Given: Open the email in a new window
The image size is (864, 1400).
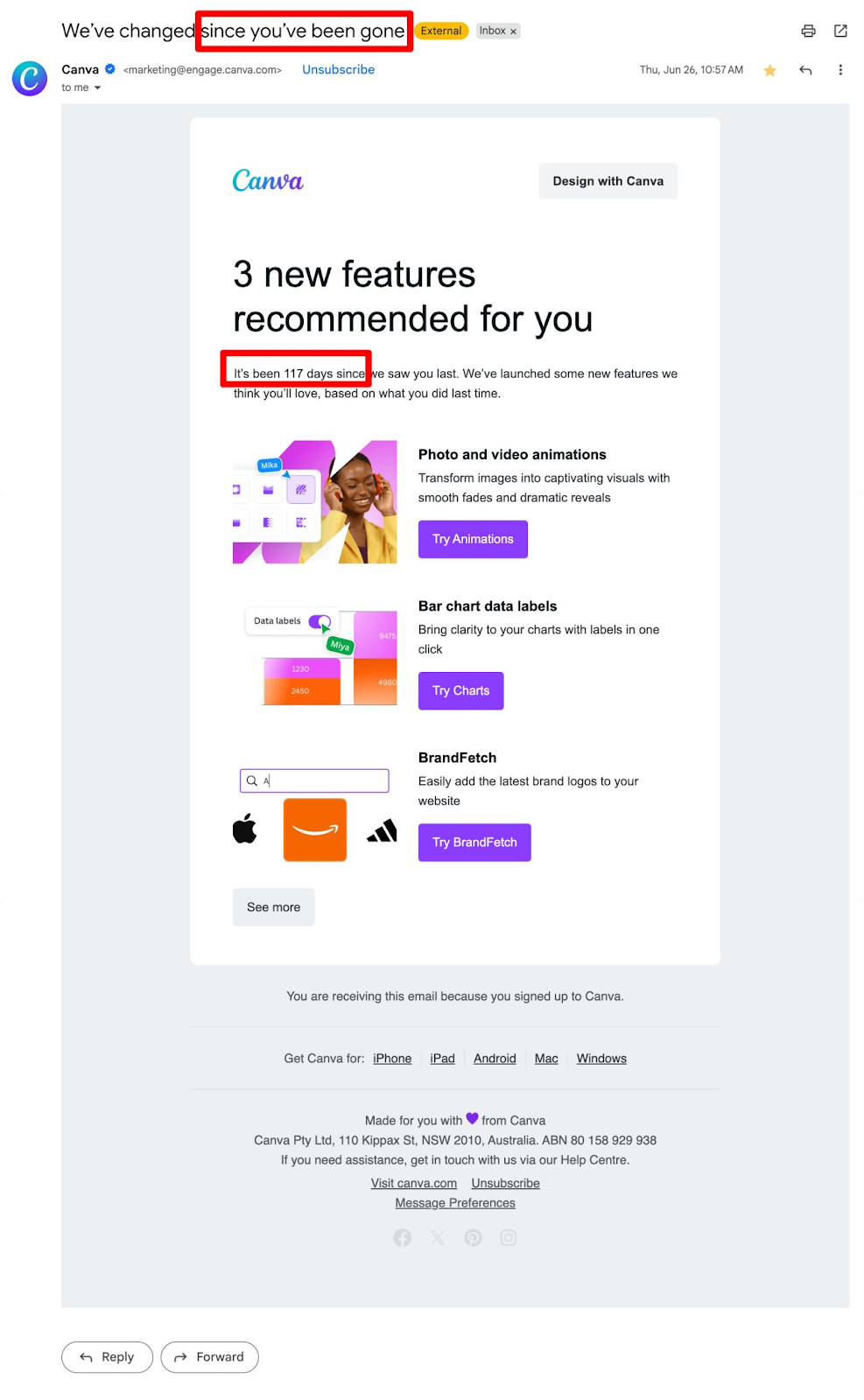Looking at the screenshot, I should point(840,31).
